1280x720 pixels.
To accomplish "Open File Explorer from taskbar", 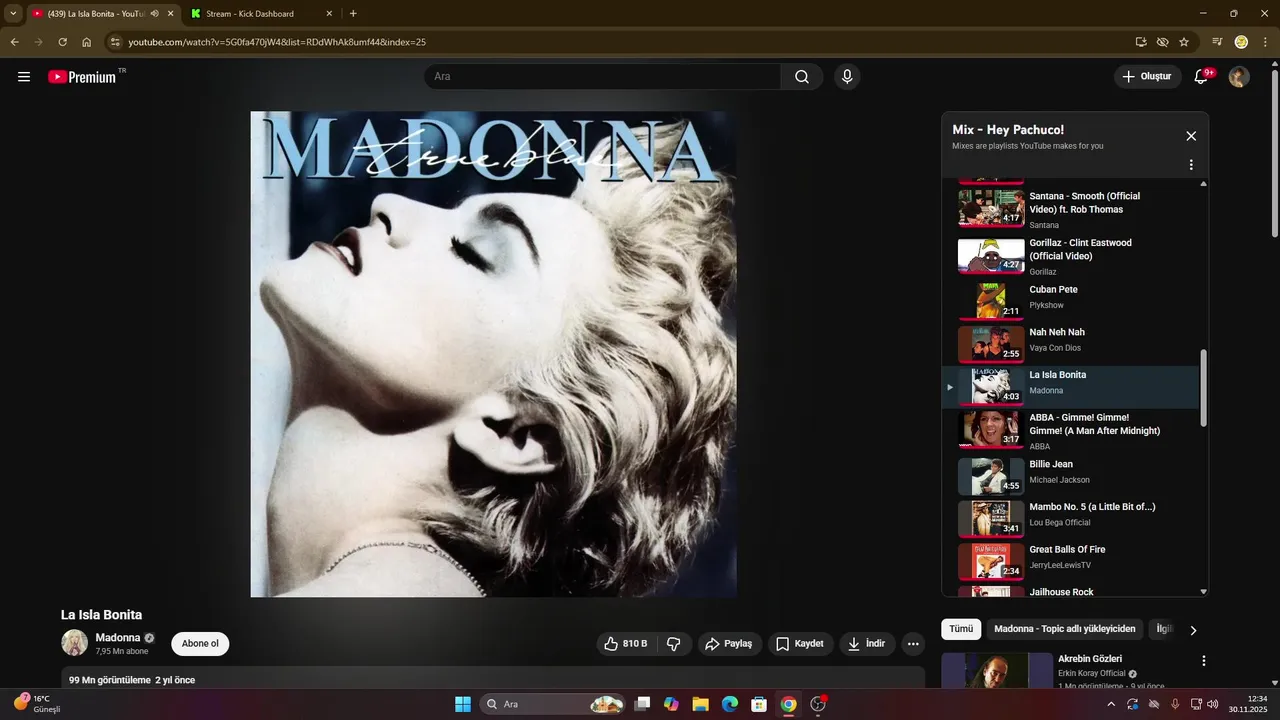I will click(x=700, y=704).
